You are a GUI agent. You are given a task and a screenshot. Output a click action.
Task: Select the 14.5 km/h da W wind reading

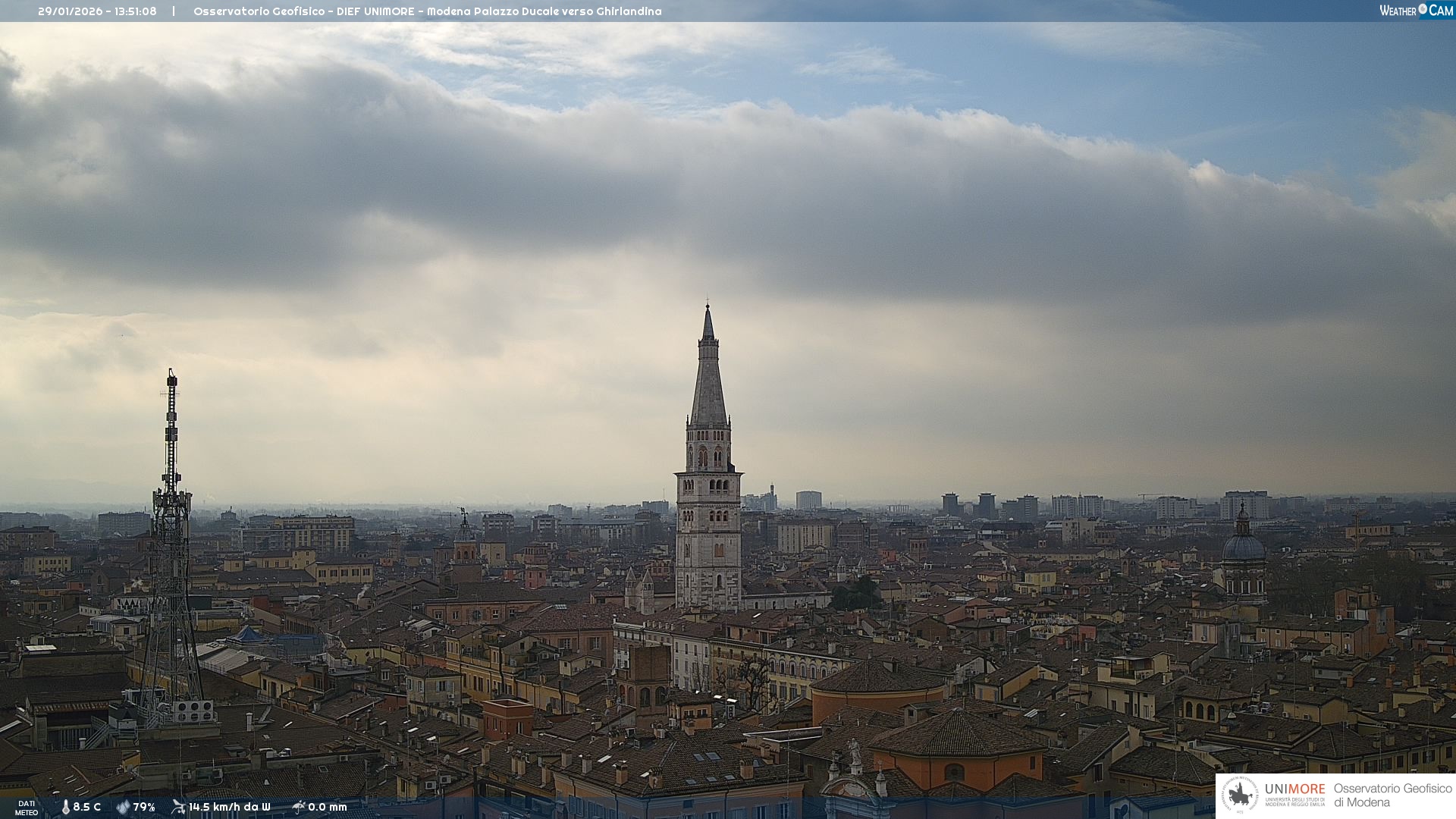pos(230,808)
